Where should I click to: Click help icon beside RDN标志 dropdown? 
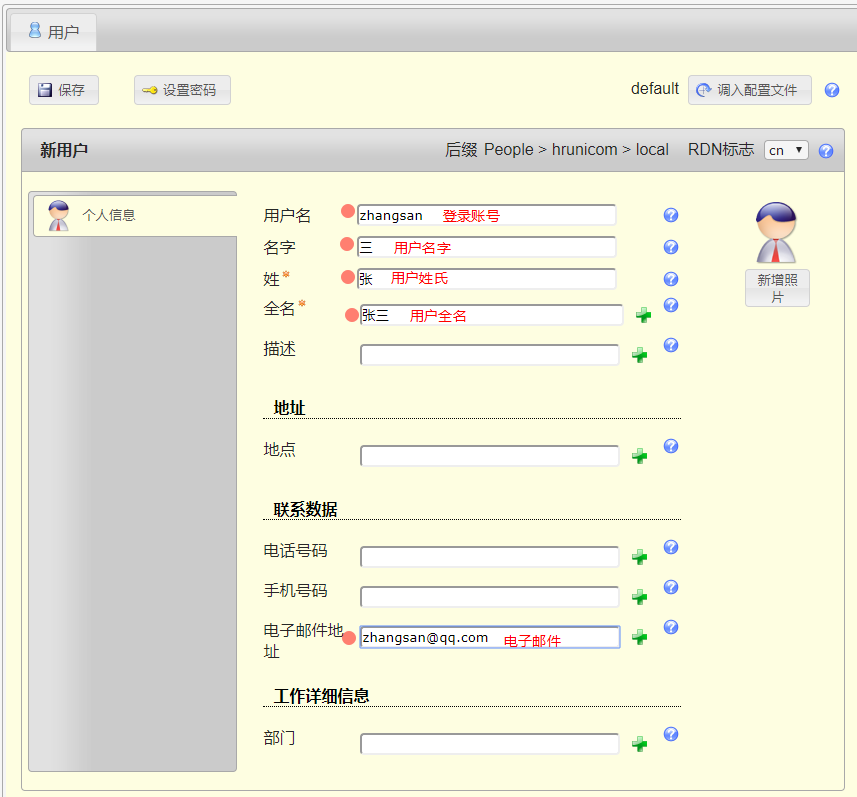[x=826, y=151]
